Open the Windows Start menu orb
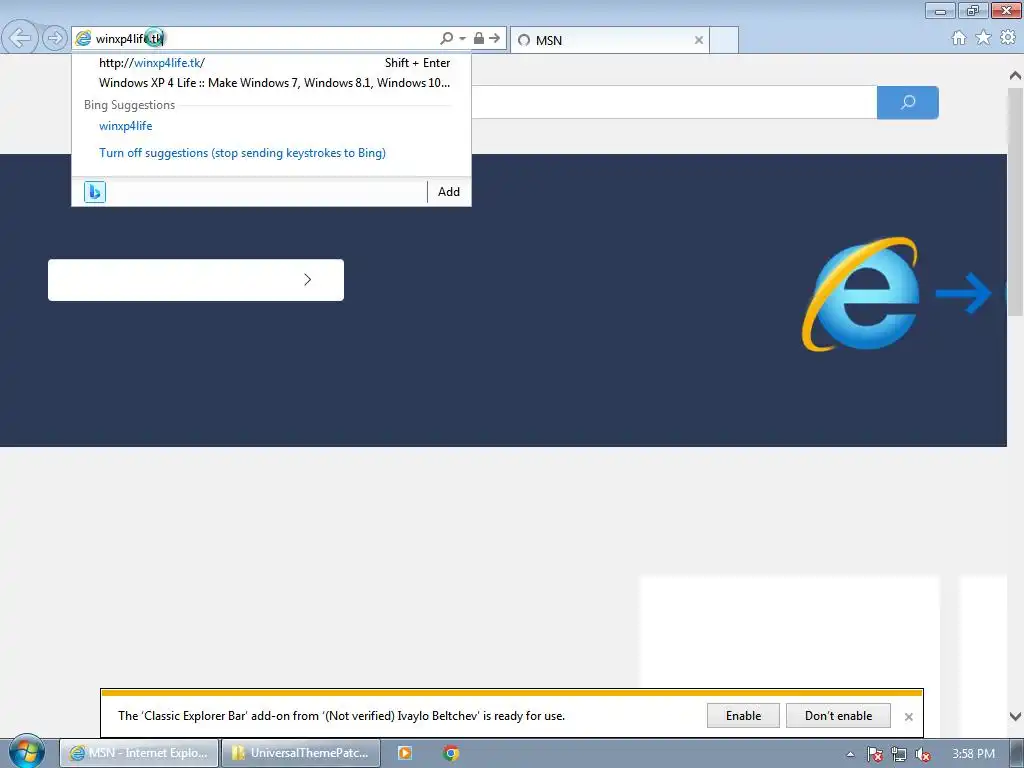Screen dimensions: 1024x768 (27, 752)
